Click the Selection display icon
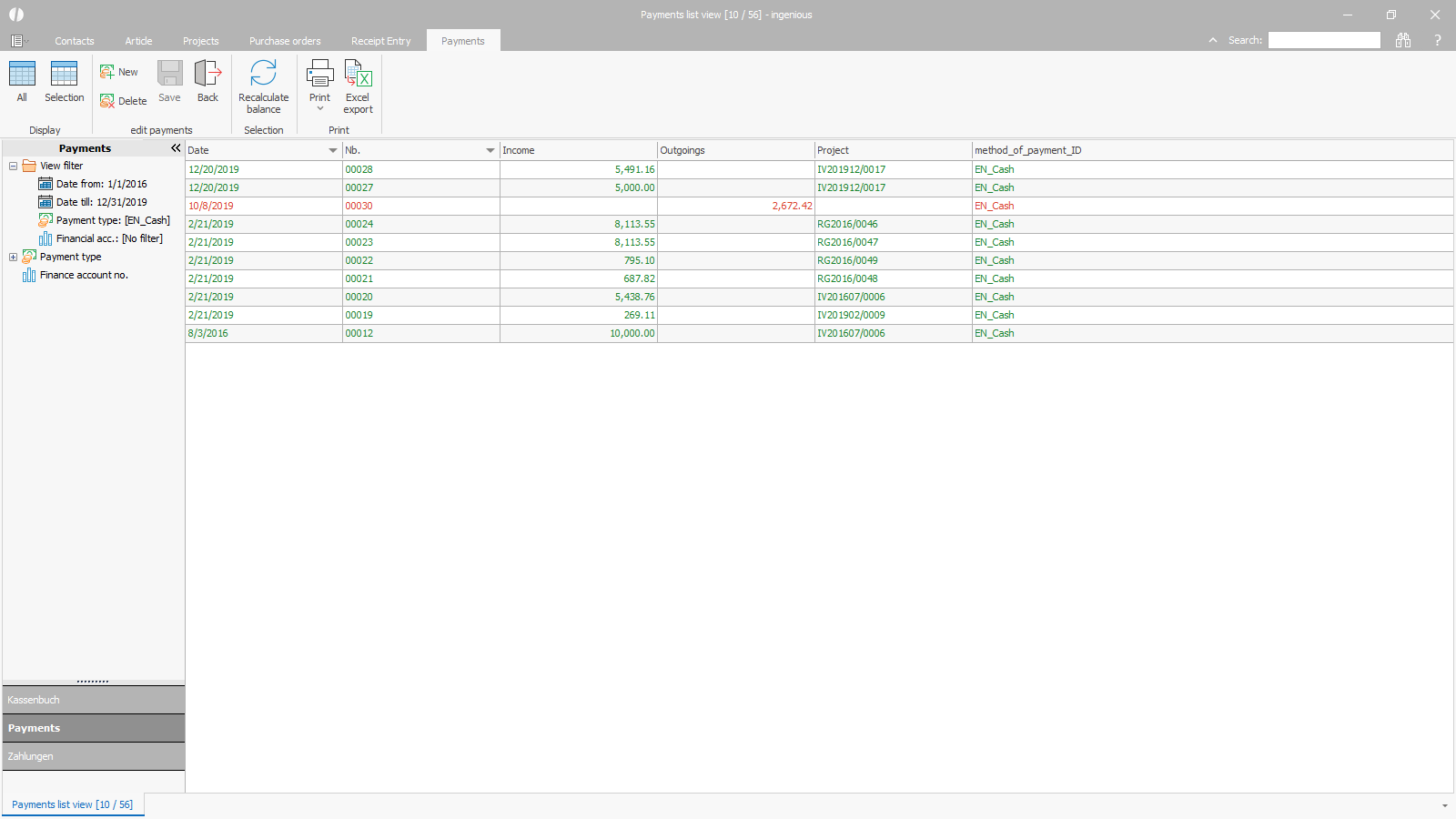This screenshot has width=1456, height=819. [64, 81]
